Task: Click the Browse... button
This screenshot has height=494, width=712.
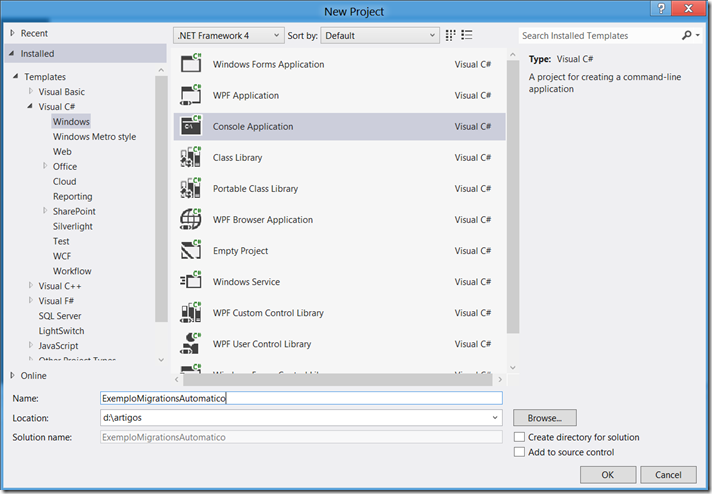Action: 544,418
